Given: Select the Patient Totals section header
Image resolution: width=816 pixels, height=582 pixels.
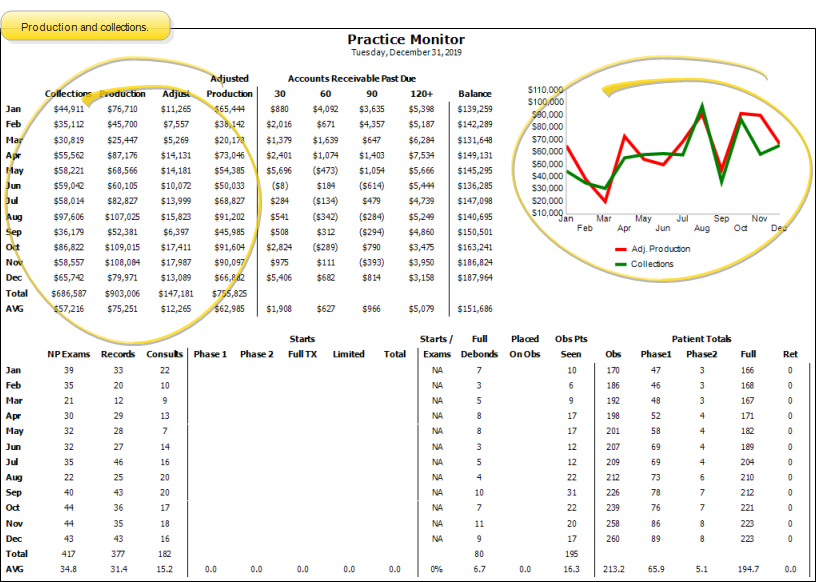Looking at the screenshot, I should tap(702, 339).
